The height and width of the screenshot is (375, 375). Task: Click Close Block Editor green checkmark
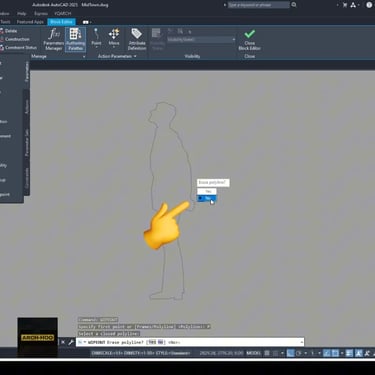(249, 39)
